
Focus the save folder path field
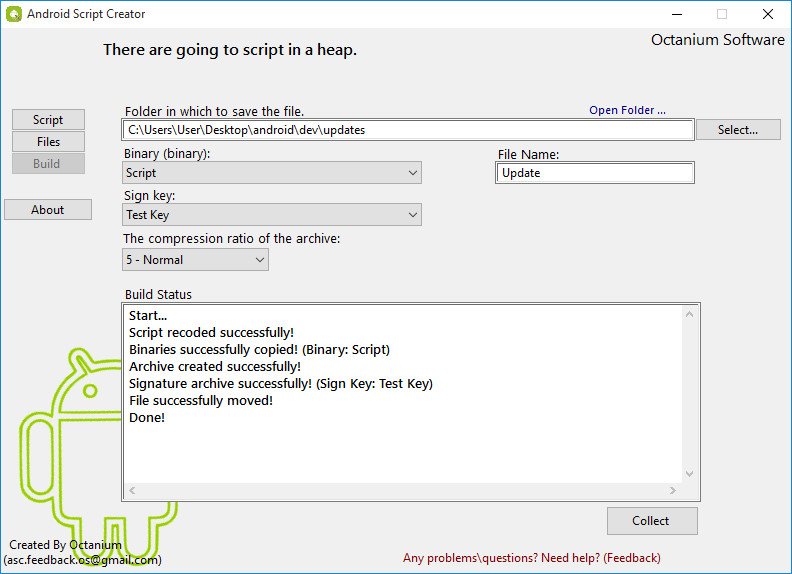(x=408, y=130)
